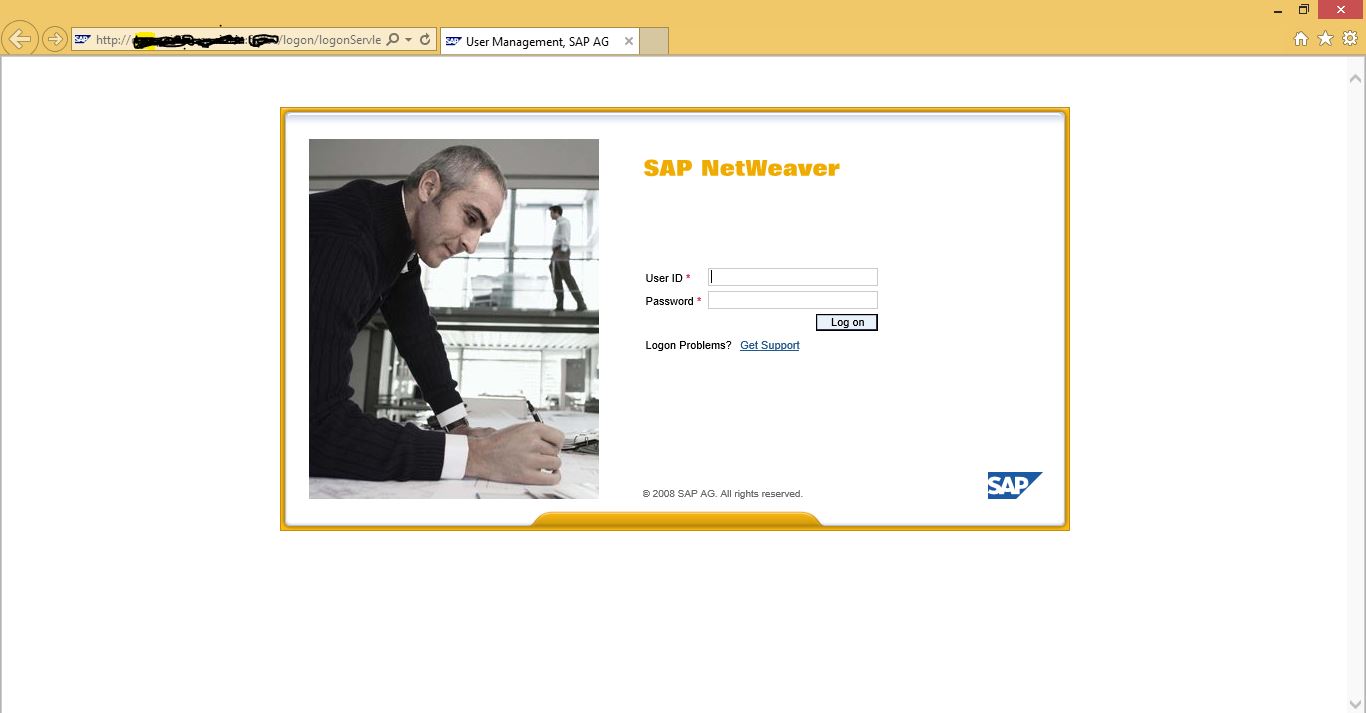Click inside the Password field
1366x713 pixels.
click(x=792, y=300)
